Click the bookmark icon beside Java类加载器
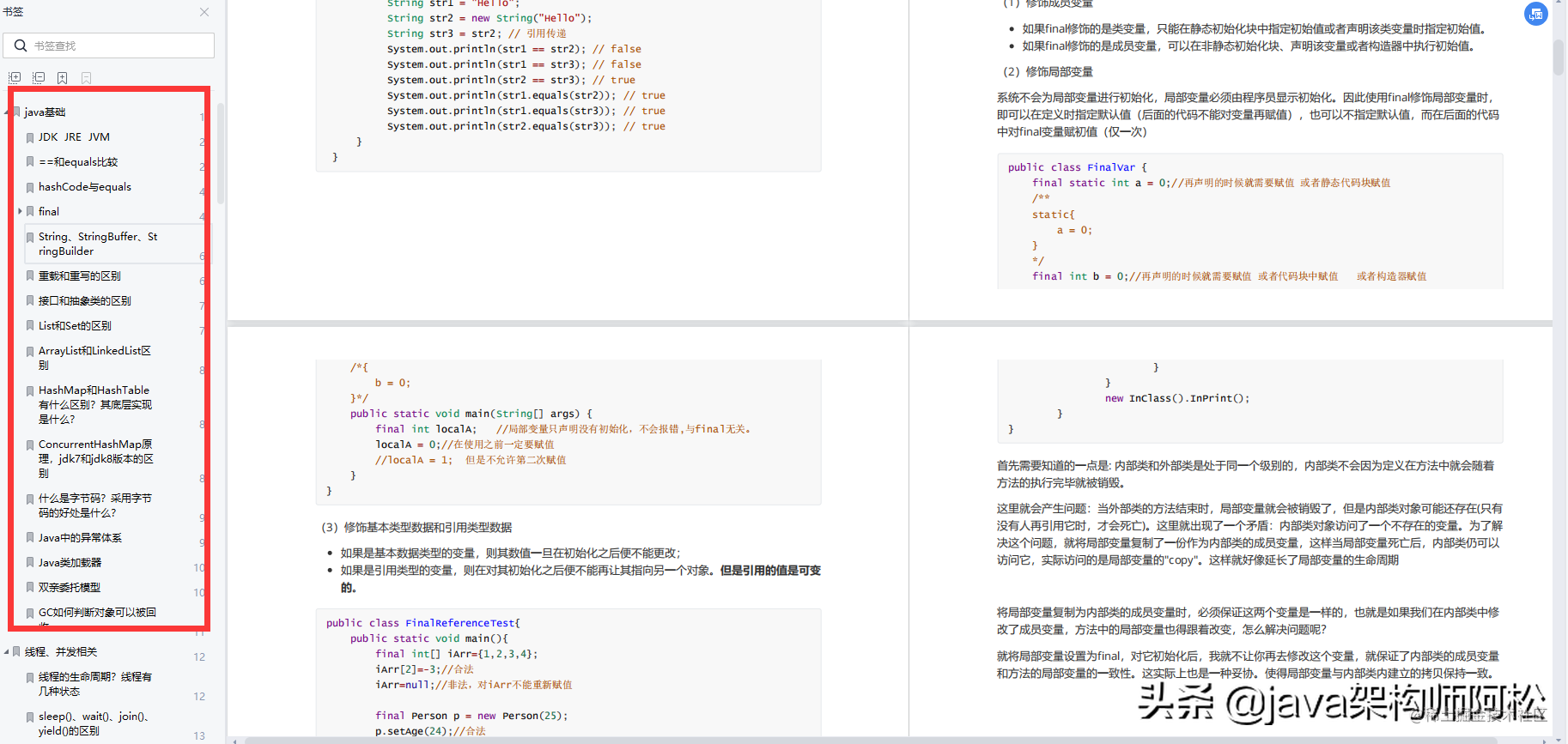Viewport: 1568px width, 744px height. point(30,563)
